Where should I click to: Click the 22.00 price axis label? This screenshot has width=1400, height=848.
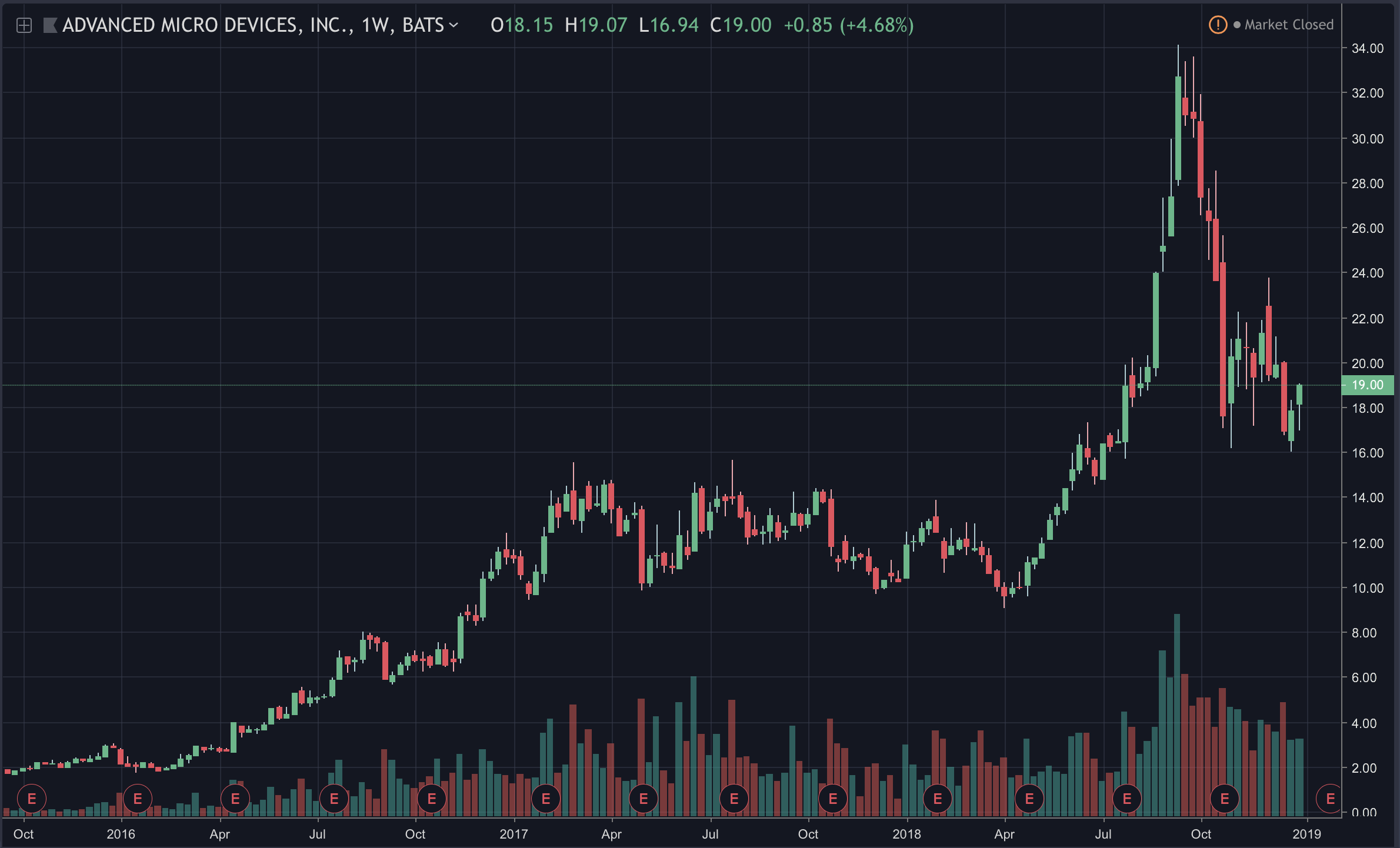(x=1368, y=319)
